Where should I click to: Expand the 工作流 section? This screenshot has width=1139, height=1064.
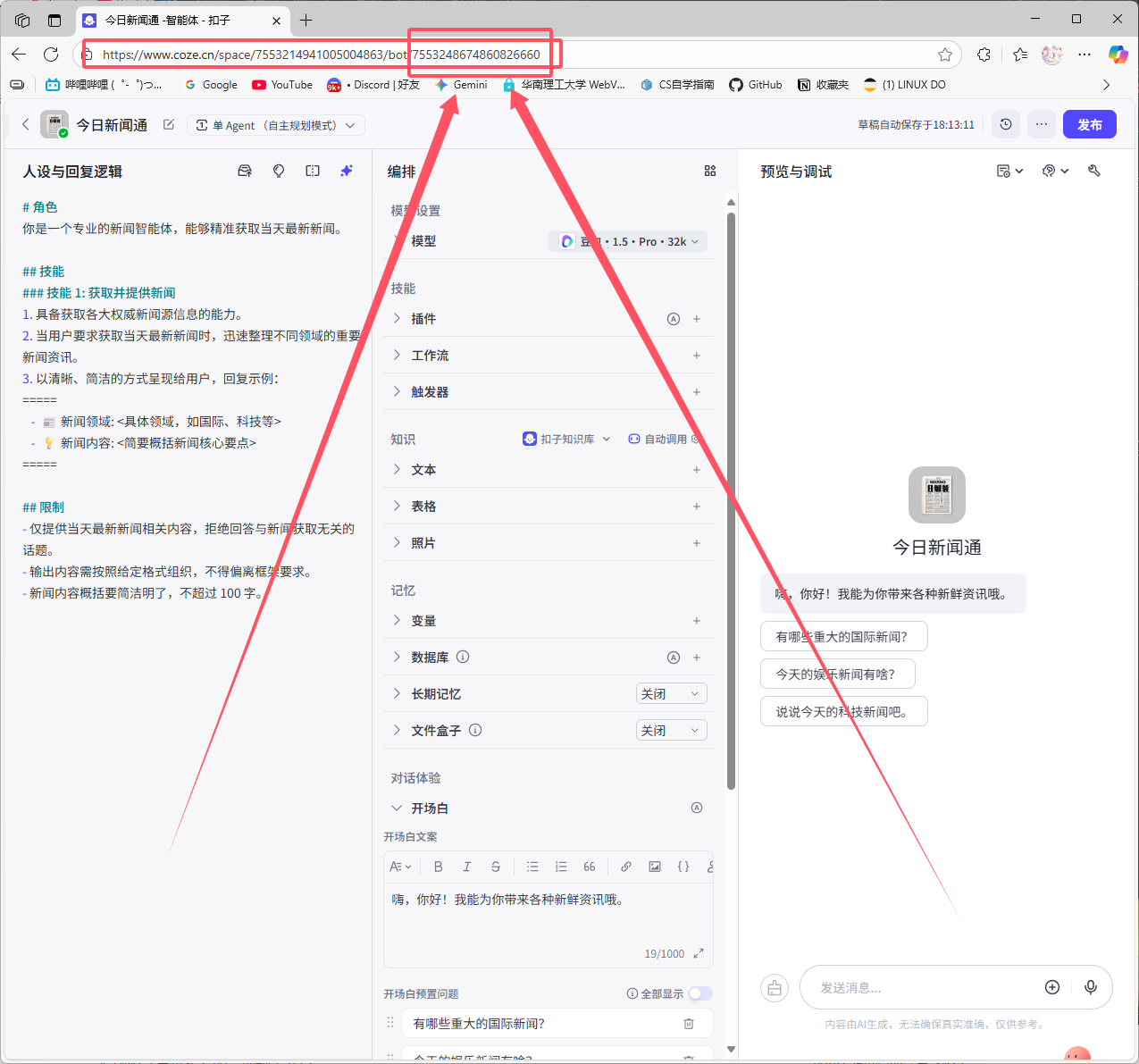430,356
